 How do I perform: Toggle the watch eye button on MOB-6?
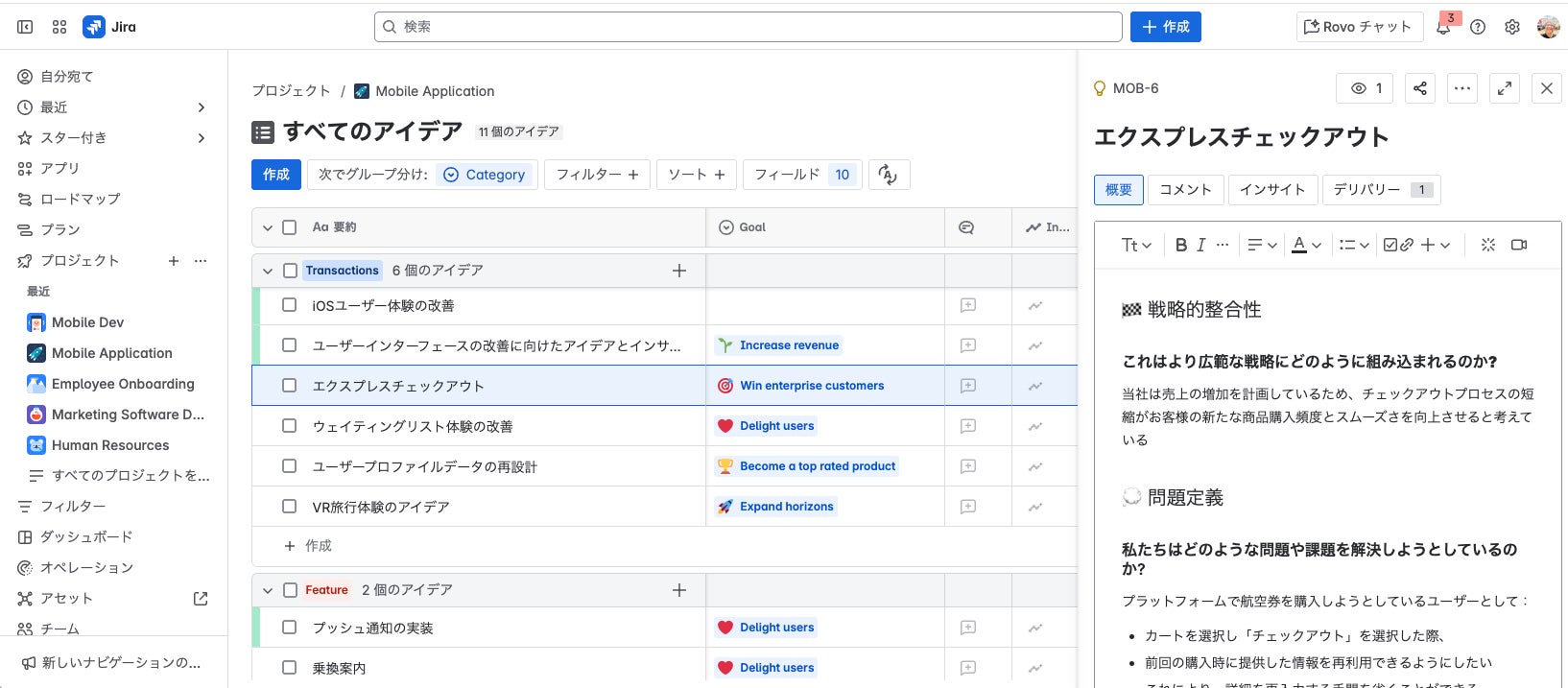1366,88
